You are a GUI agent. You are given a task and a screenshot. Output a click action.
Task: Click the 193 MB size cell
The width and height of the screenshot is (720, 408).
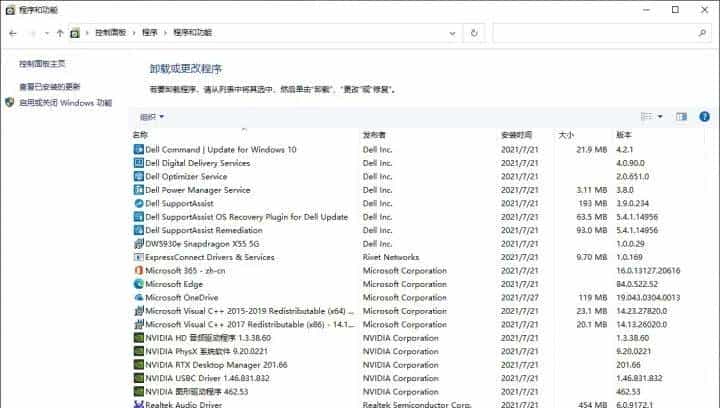pyautogui.click(x=593, y=203)
